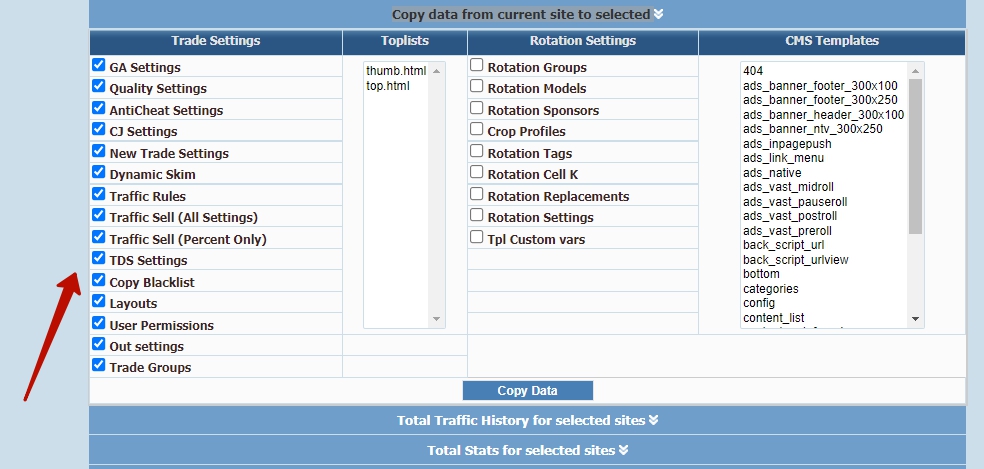
Task: Click Toplists list scroll-up arrow
Action: point(437,71)
